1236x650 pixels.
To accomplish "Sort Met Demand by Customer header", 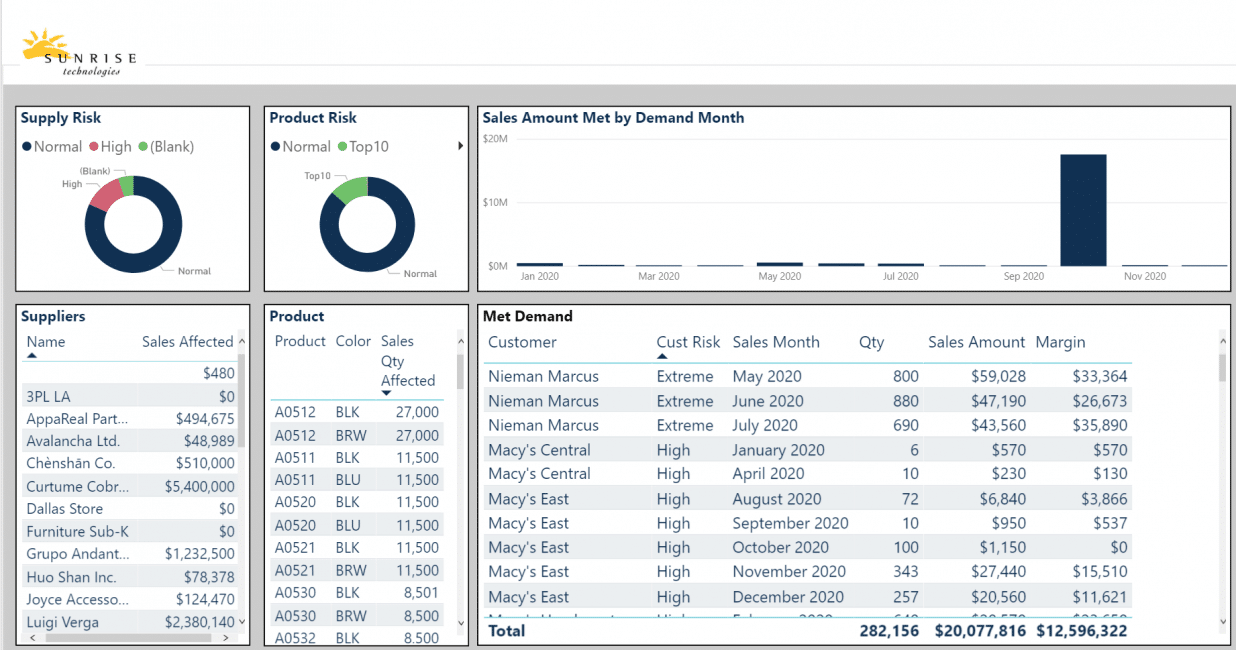I will tap(522, 342).
